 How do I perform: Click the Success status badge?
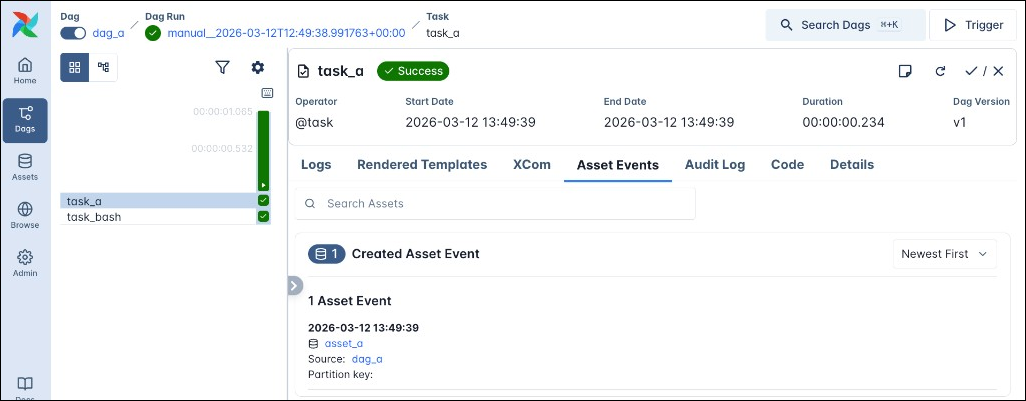413,71
